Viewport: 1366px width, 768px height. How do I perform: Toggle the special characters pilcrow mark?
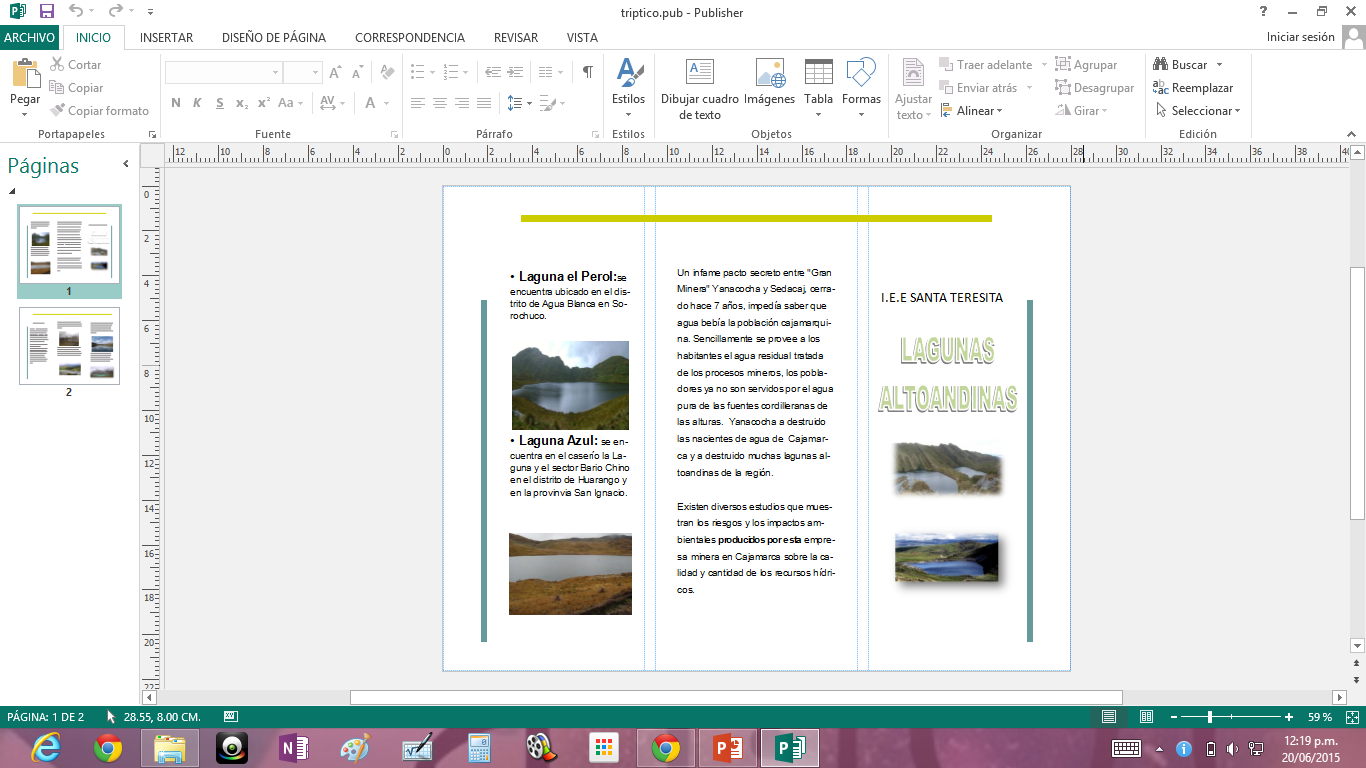click(x=588, y=72)
